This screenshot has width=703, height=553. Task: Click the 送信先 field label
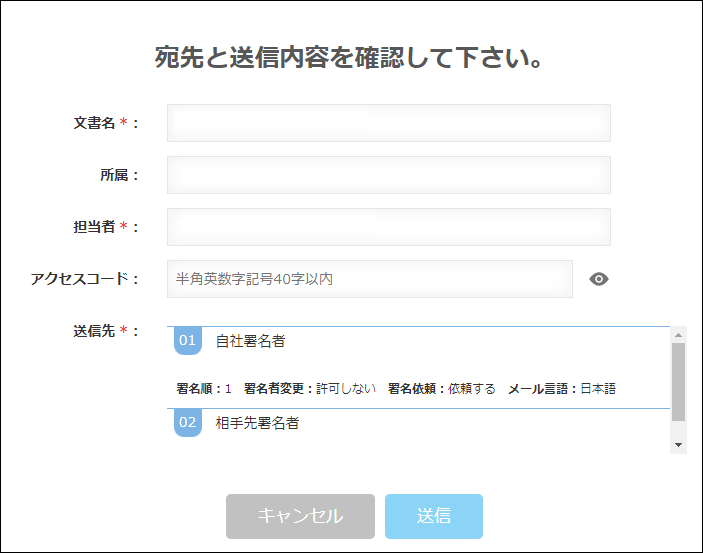click(x=95, y=331)
